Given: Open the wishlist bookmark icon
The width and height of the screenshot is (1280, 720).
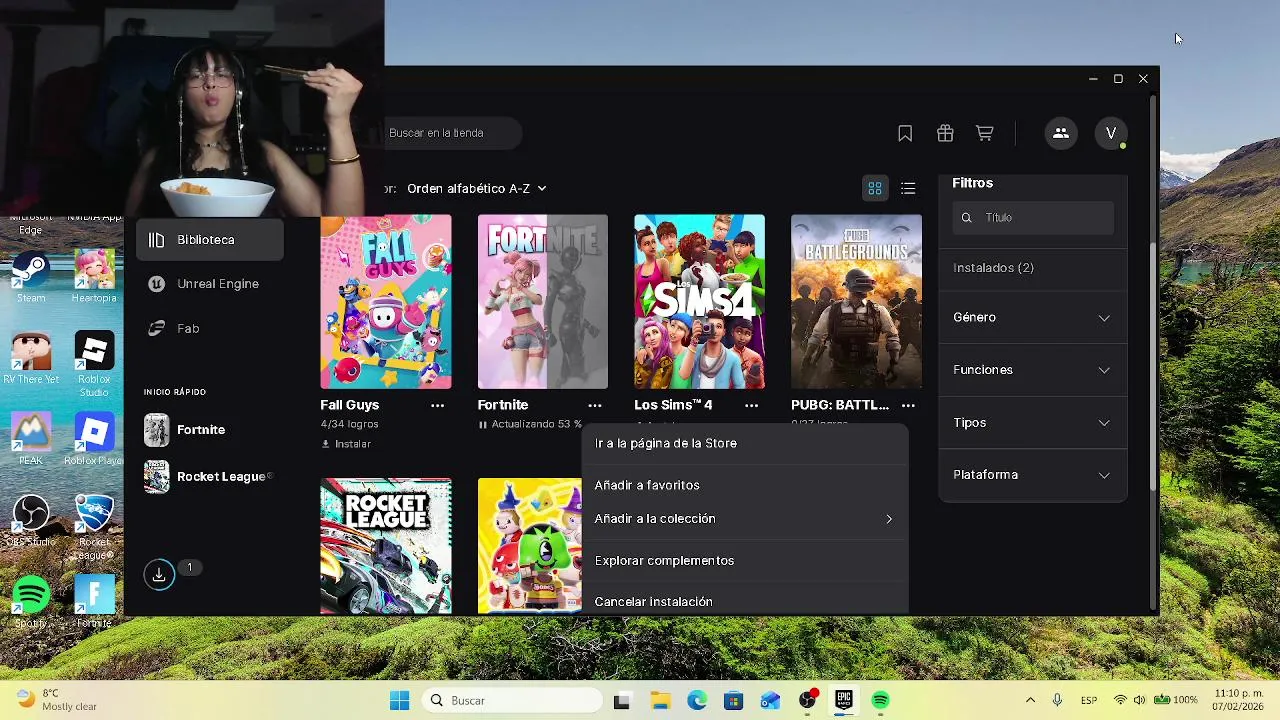Looking at the screenshot, I should point(905,133).
